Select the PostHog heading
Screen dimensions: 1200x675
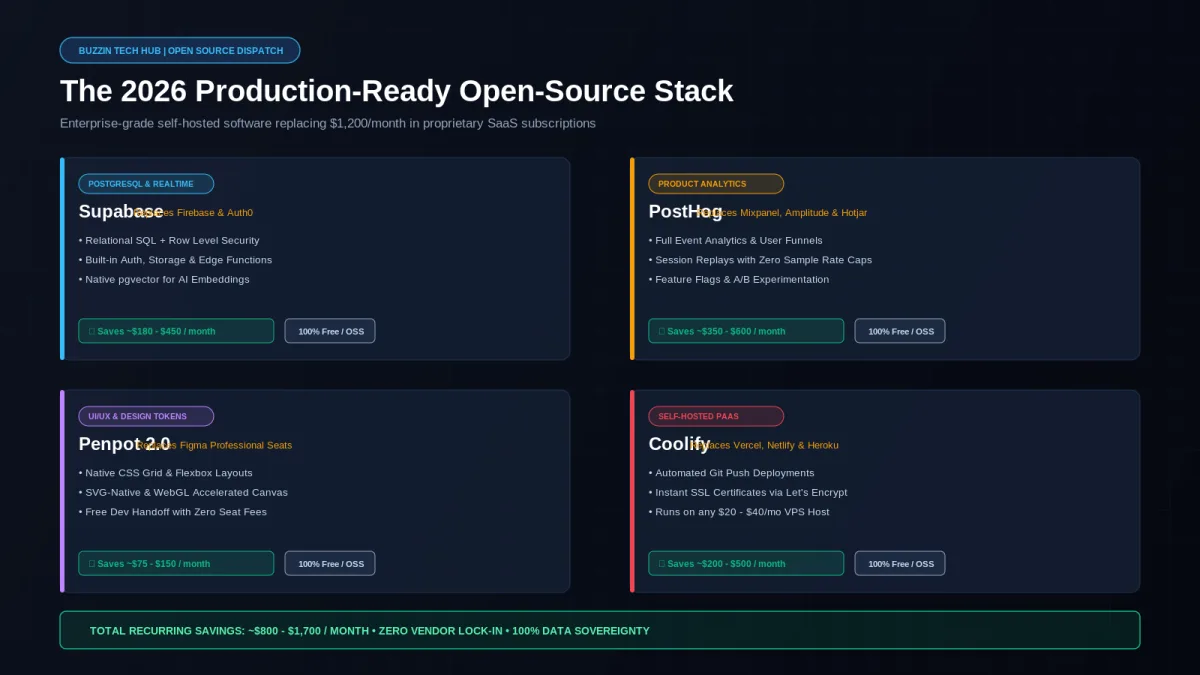click(686, 212)
